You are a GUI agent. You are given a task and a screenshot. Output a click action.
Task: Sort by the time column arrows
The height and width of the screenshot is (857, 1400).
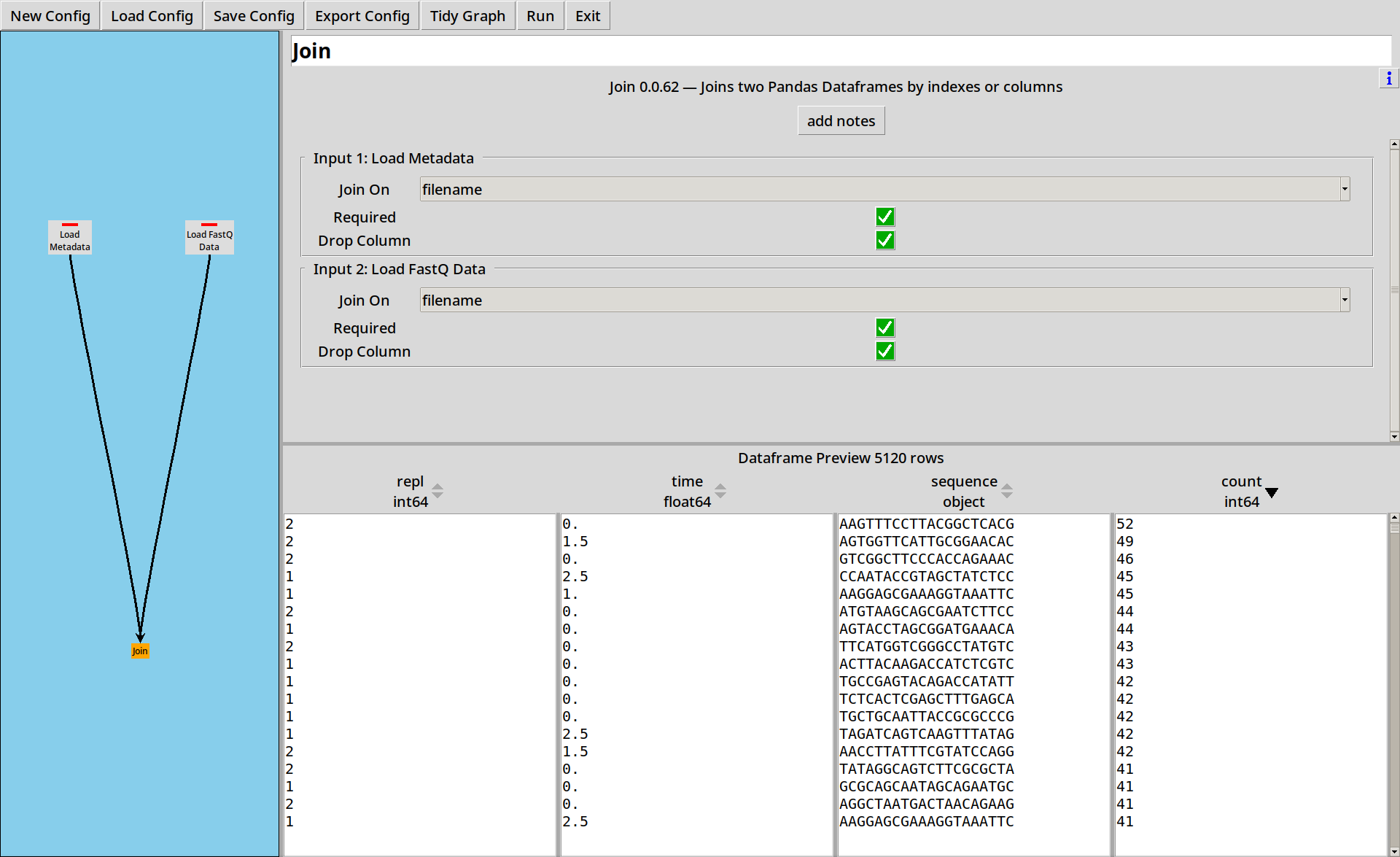(x=720, y=491)
